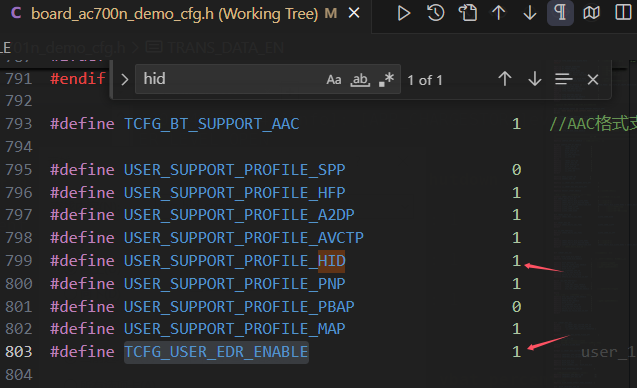The height and width of the screenshot is (388, 637).
Task: Toggle Match Case in find widget
Action: tap(334, 79)
